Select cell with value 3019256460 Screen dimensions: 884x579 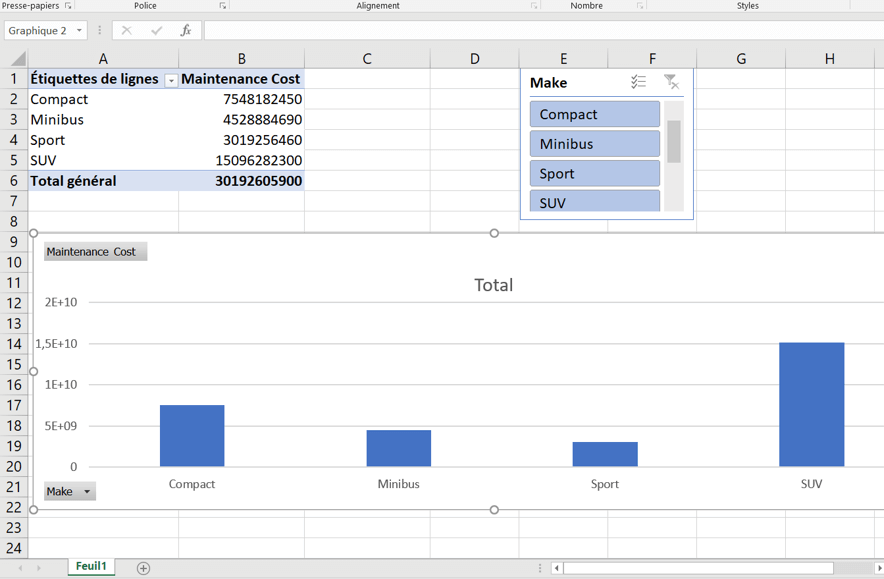[x=241, y=140]
